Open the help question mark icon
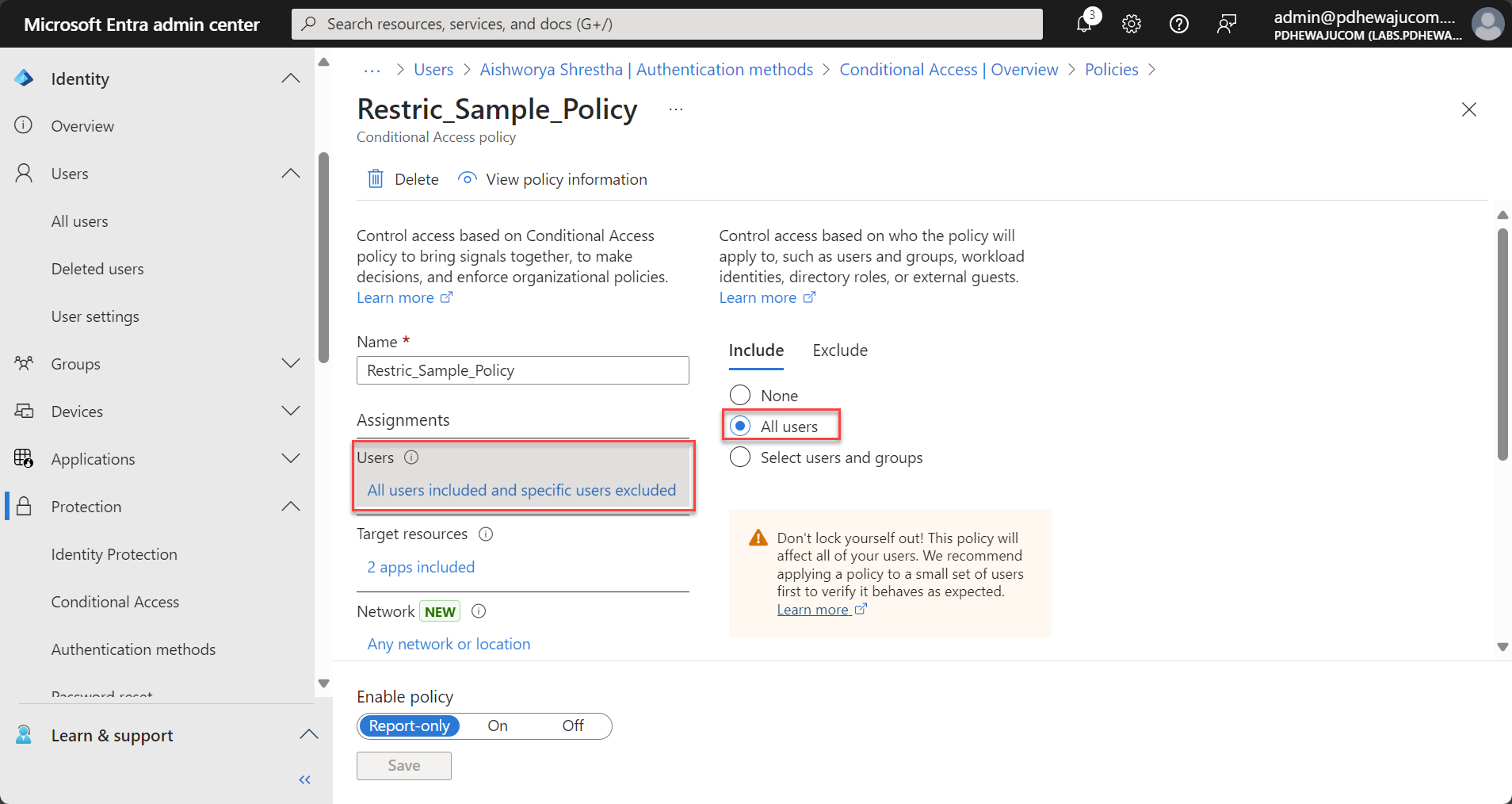Screen dimensions: 1512x804 [1179, 24]
